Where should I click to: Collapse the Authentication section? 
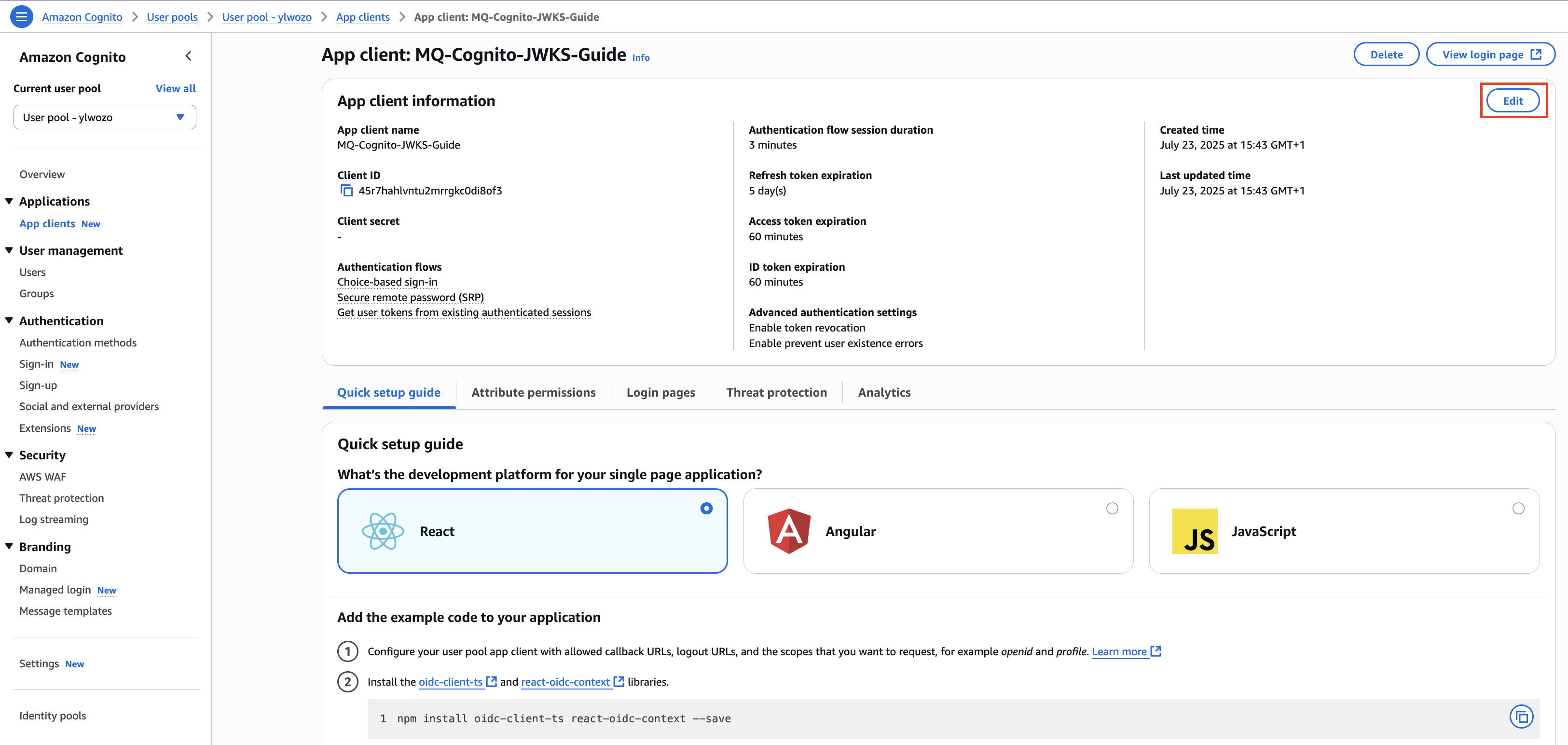(x=9, y=320)
